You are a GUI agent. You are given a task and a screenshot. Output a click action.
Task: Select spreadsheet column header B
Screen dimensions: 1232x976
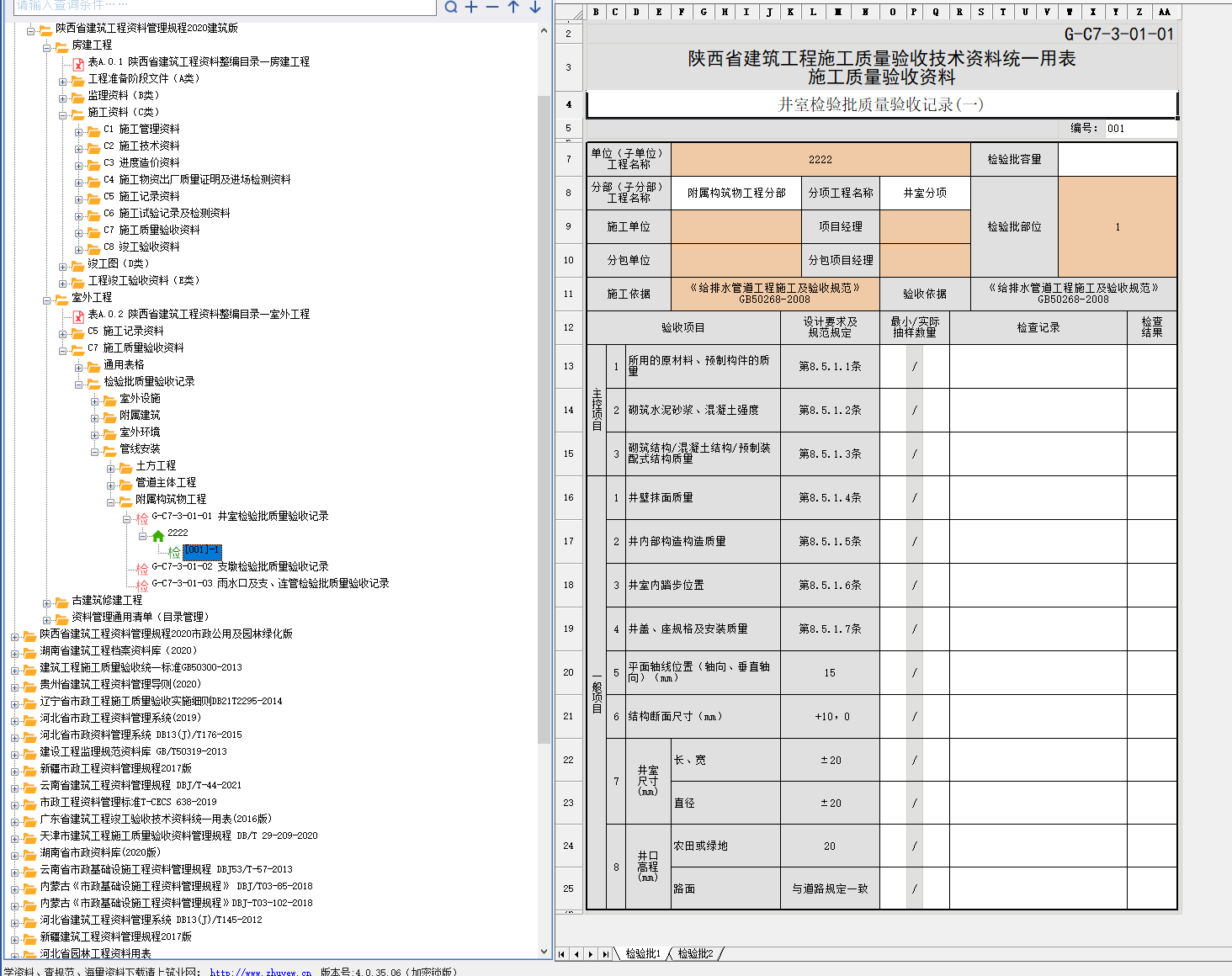tap(596, 13)
